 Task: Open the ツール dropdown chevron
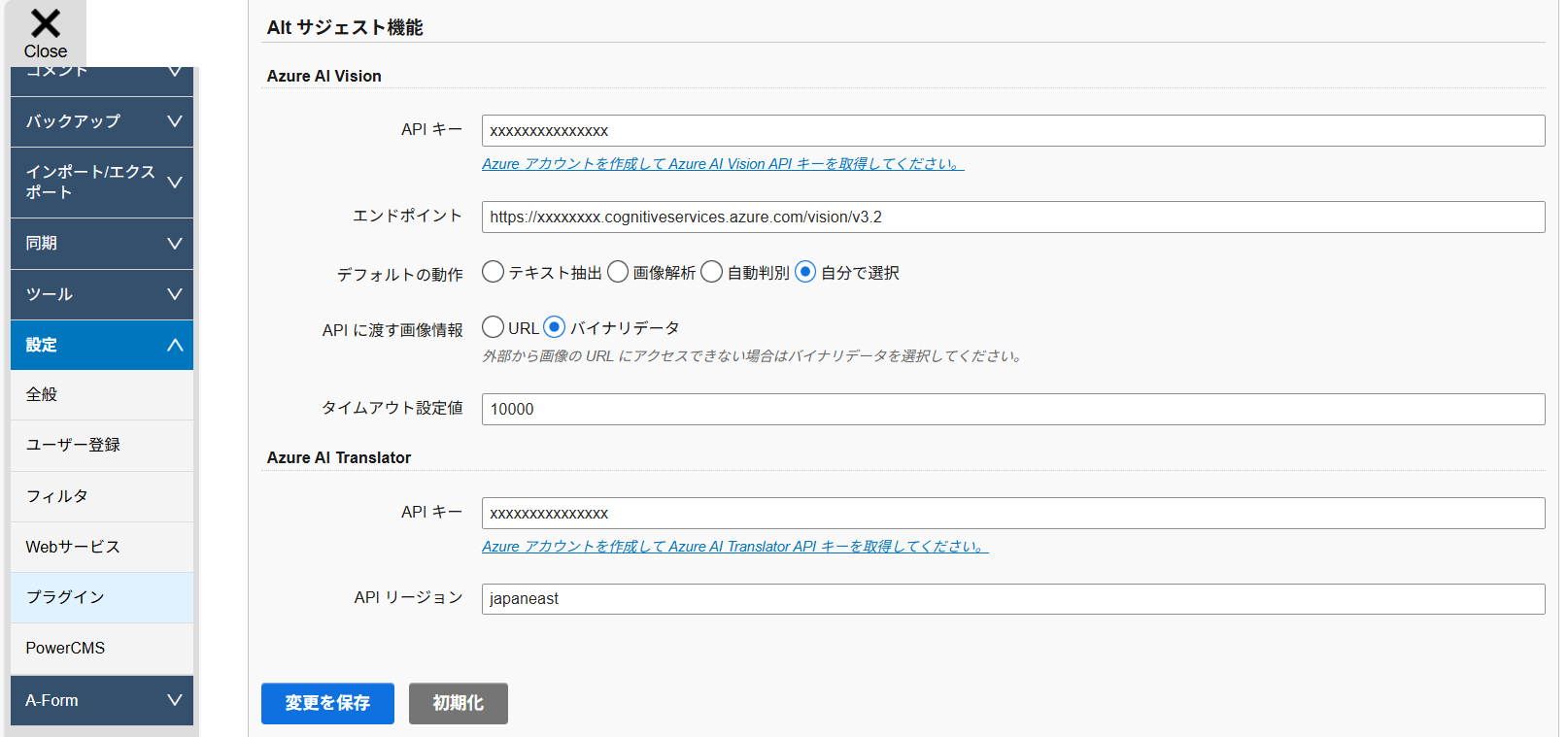pos(175,294)
